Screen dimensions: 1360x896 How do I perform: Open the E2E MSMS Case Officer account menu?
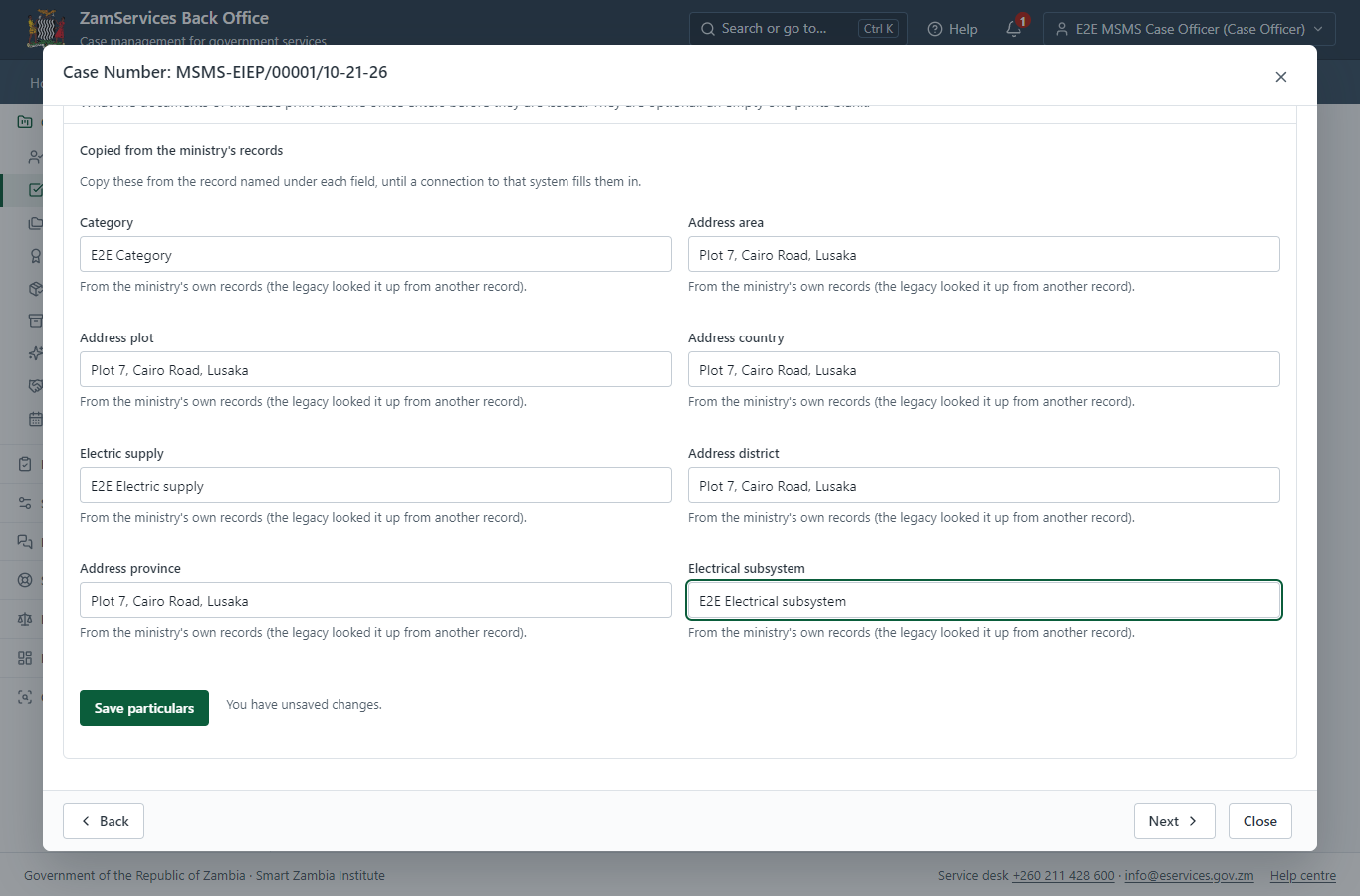1190,29
